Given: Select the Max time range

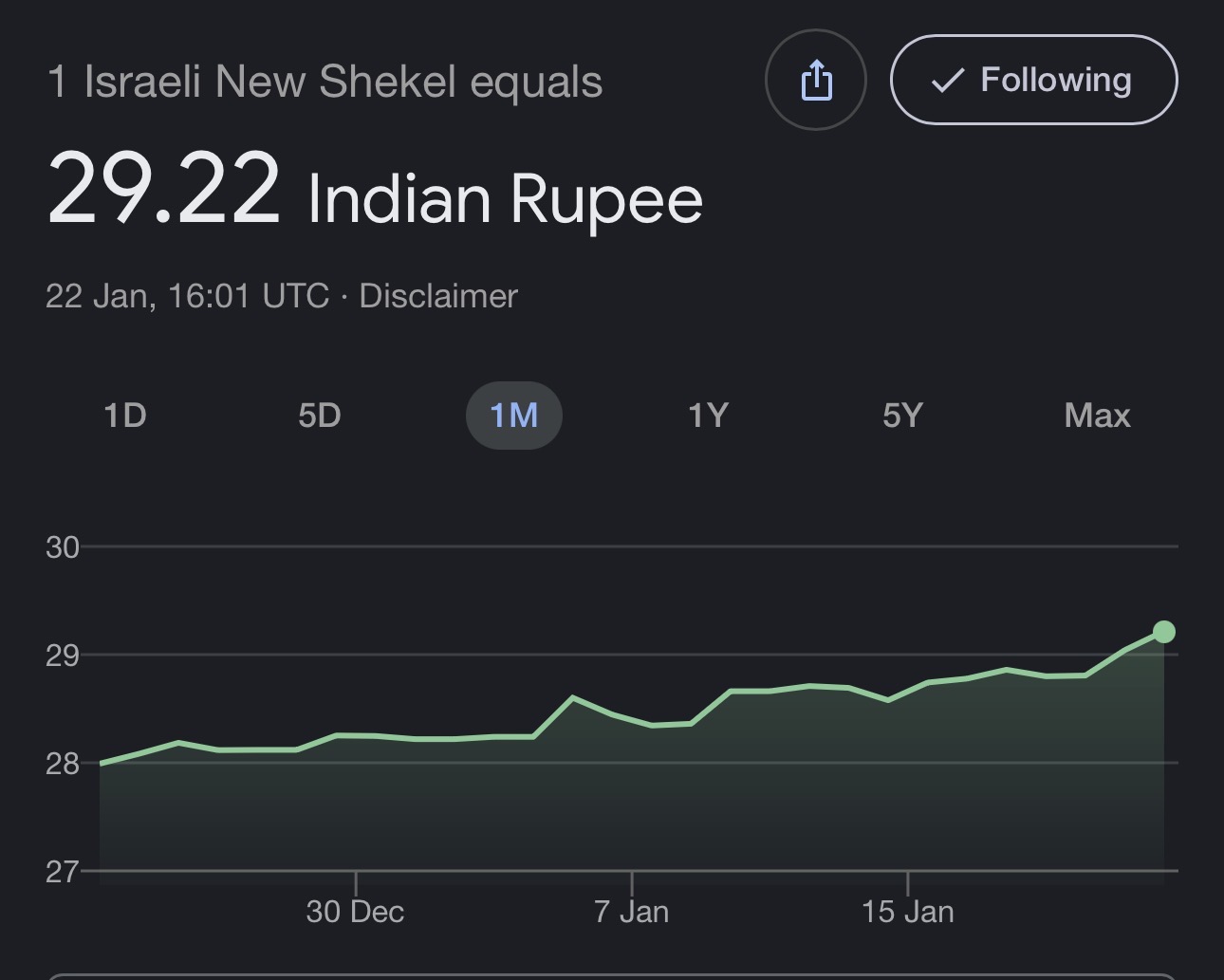Looking at the screenshot, I should [x=1097, y=416].
